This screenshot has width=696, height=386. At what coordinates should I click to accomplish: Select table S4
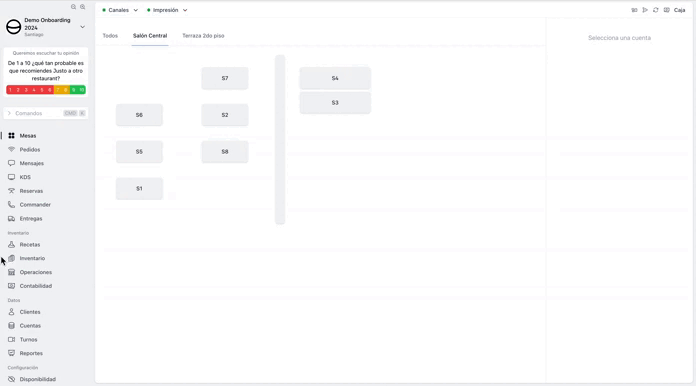pyautogui.click(x=335, y=79)
